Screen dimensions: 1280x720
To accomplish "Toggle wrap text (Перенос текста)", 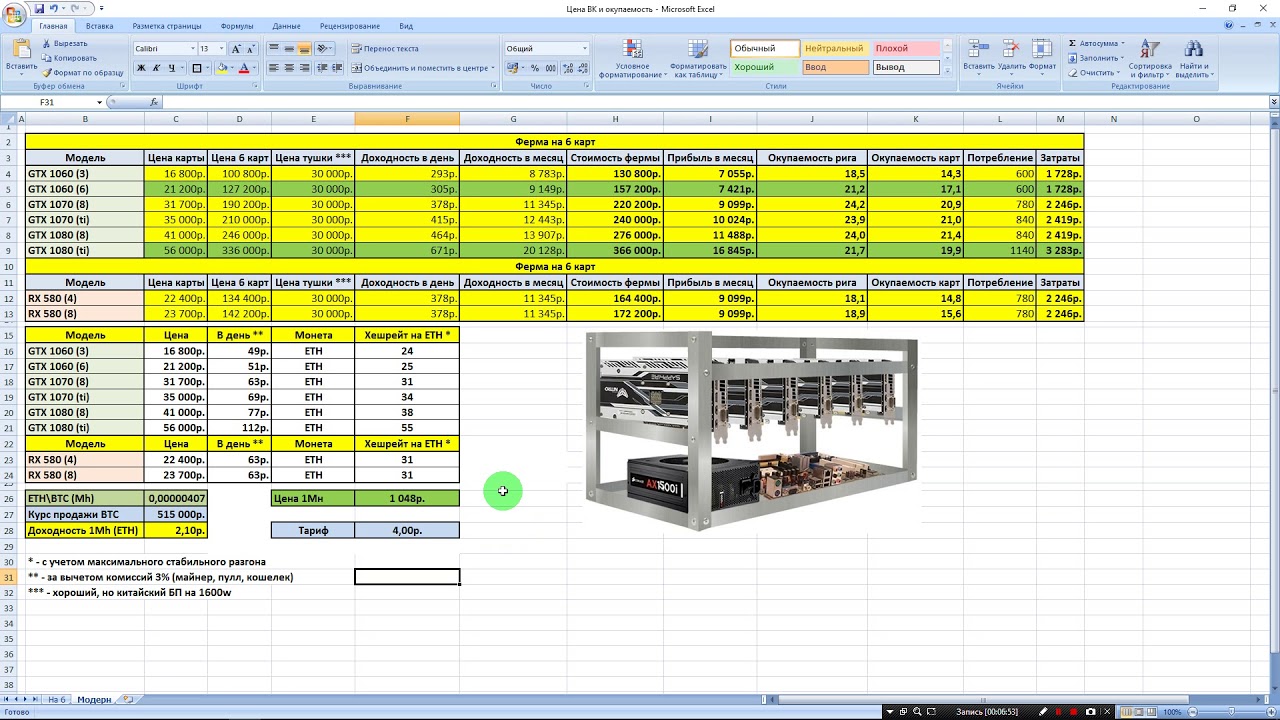I will 385,48.
